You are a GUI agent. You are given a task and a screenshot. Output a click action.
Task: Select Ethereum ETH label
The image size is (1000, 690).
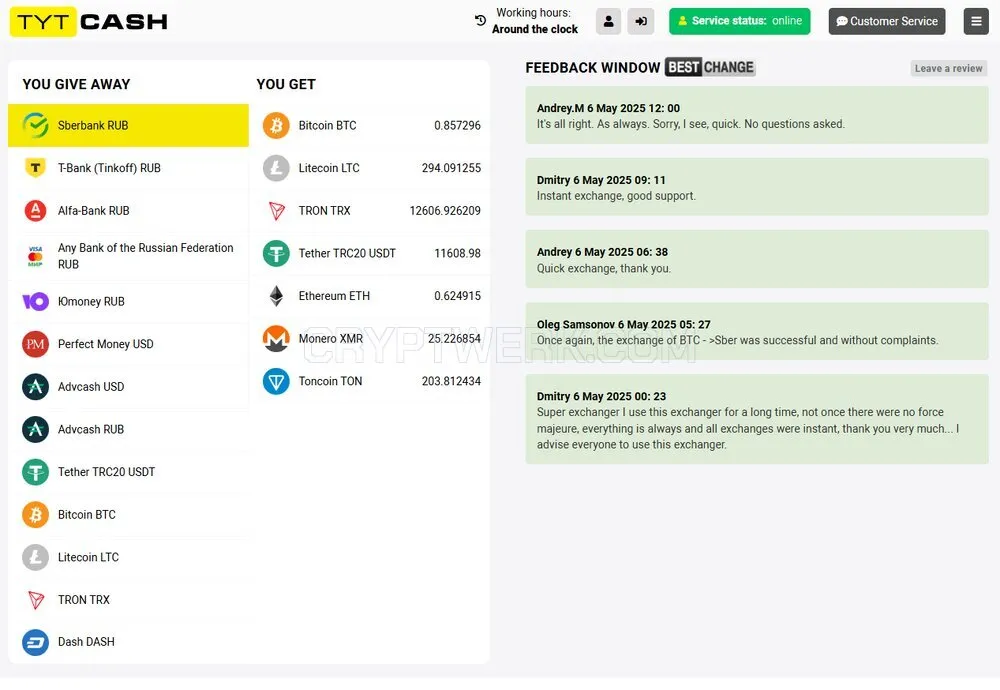pyautogui.click(x=334, y=296)
